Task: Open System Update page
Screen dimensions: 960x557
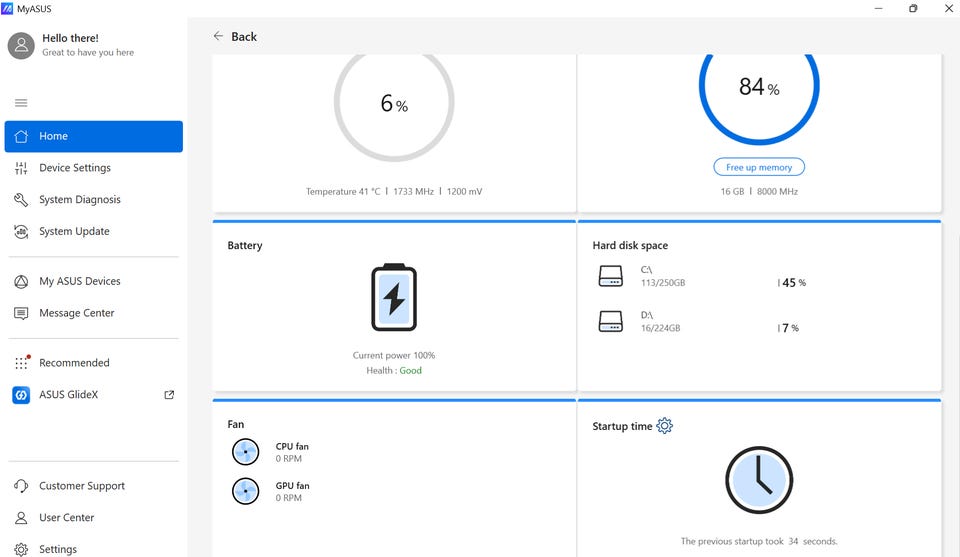Action: click(94, 231)
